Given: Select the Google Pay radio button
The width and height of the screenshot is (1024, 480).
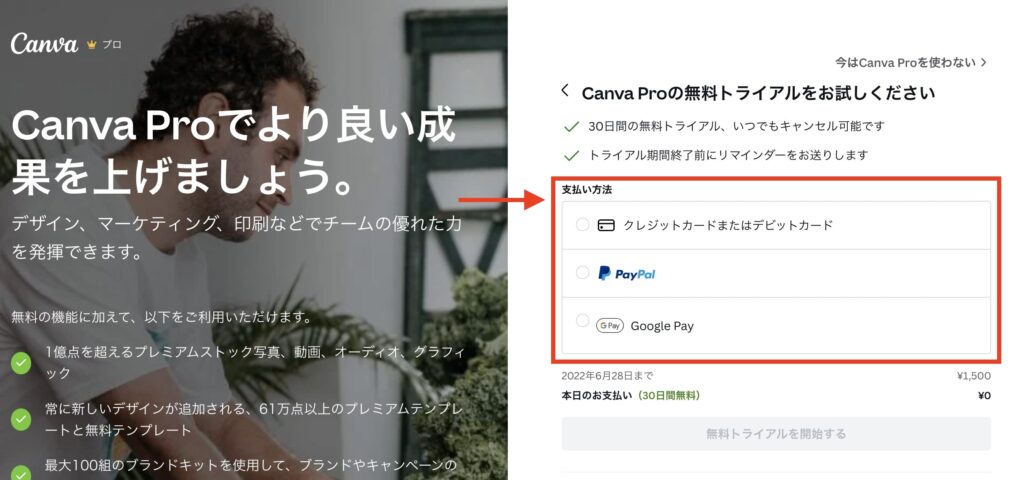Looking at the screenshot, I should [582, 320].
